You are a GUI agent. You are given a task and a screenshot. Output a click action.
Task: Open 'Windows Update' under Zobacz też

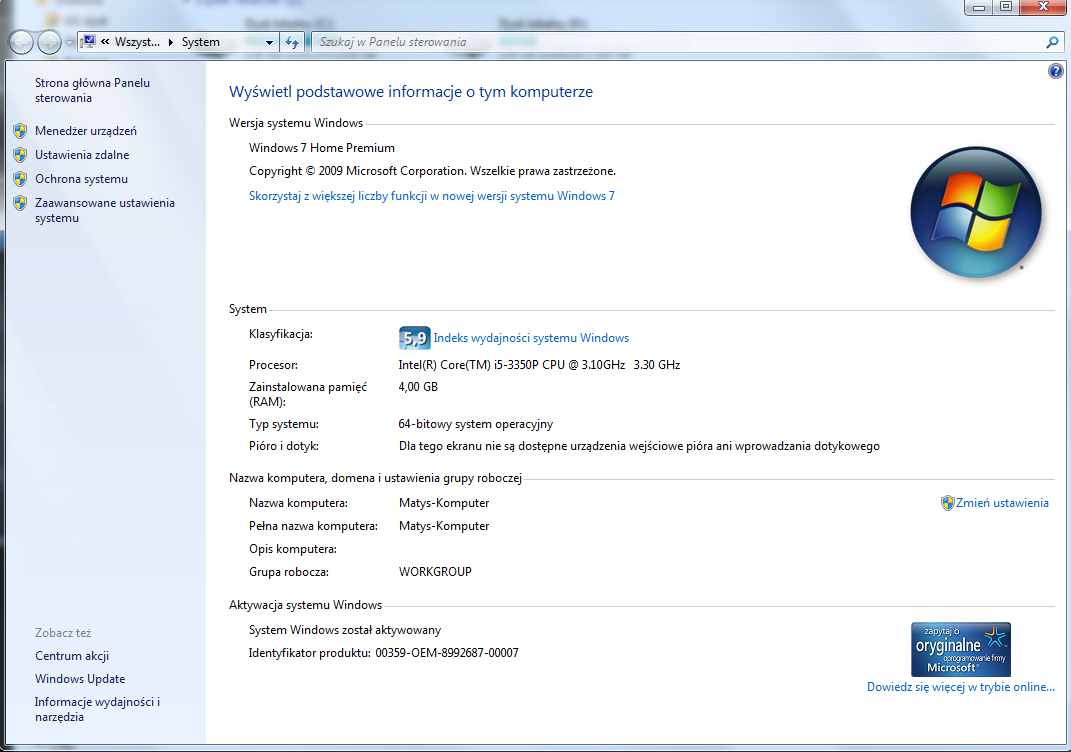(80, 679)
